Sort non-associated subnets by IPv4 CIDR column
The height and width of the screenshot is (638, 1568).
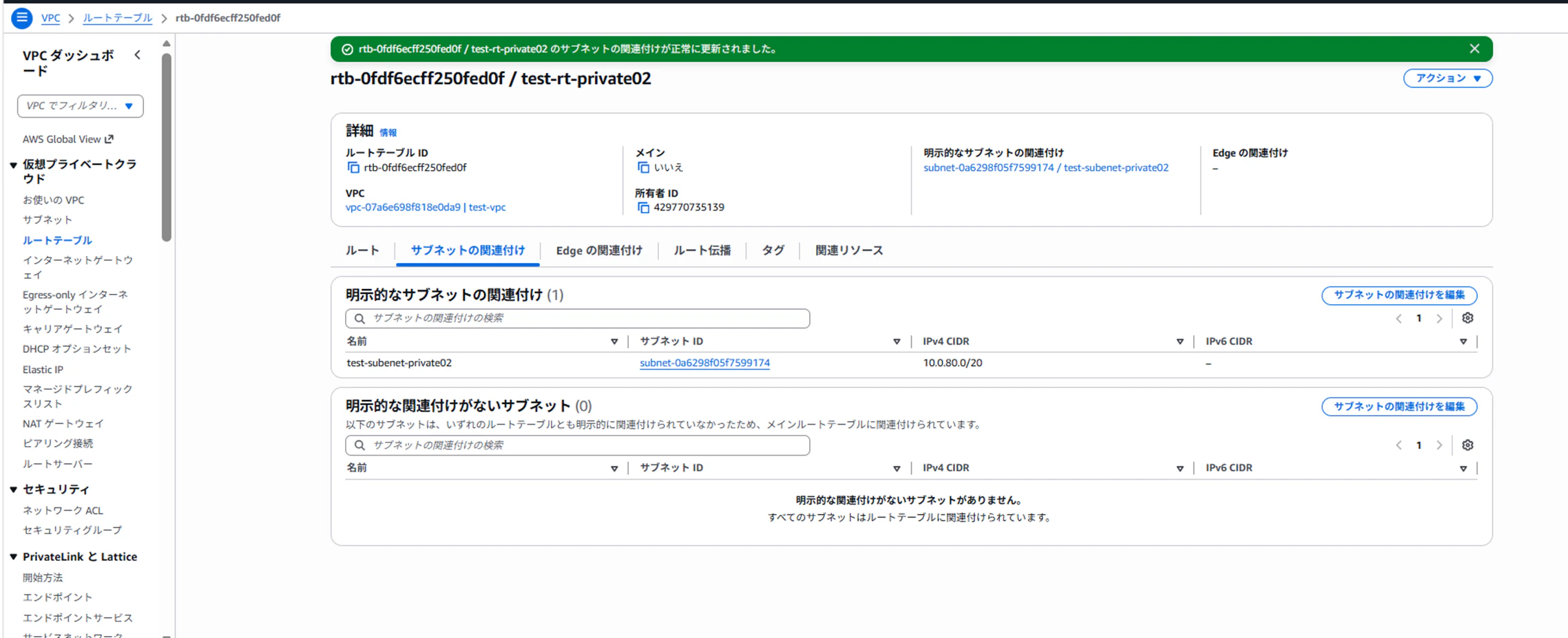click(1180, 468)
